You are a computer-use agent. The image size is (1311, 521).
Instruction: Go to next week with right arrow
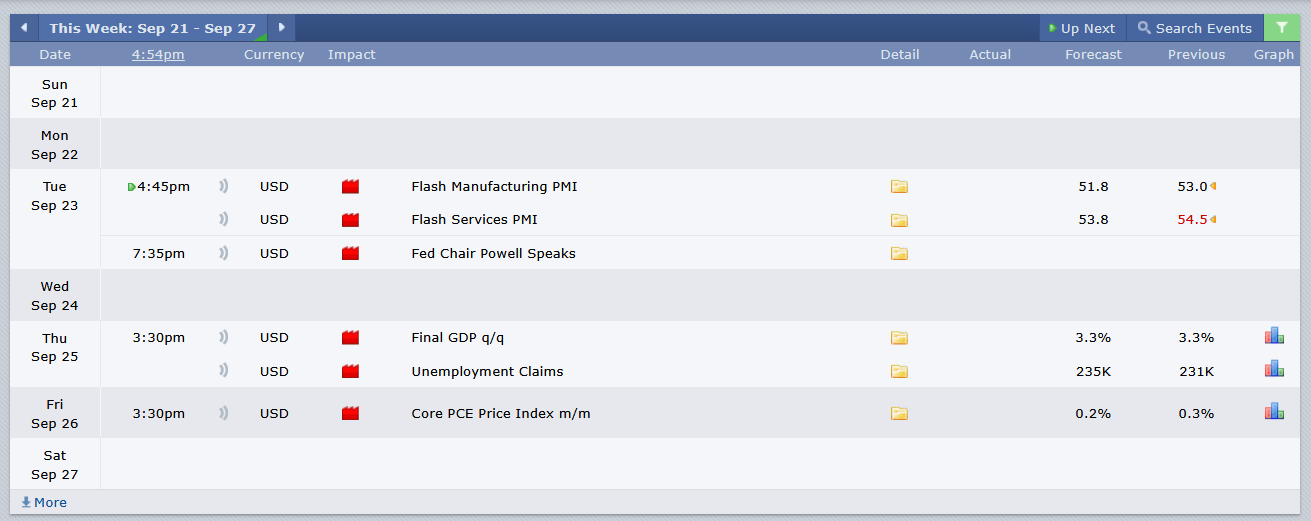click(x=281, y=28)
